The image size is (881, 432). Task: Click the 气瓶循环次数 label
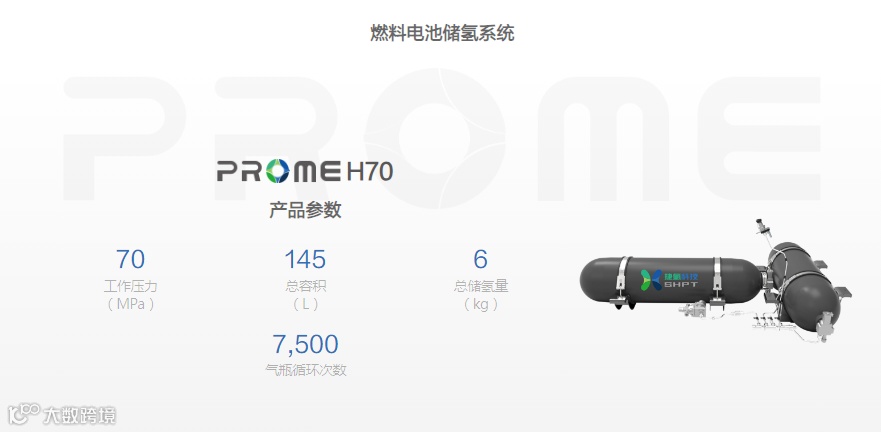[x=306, y=370]
